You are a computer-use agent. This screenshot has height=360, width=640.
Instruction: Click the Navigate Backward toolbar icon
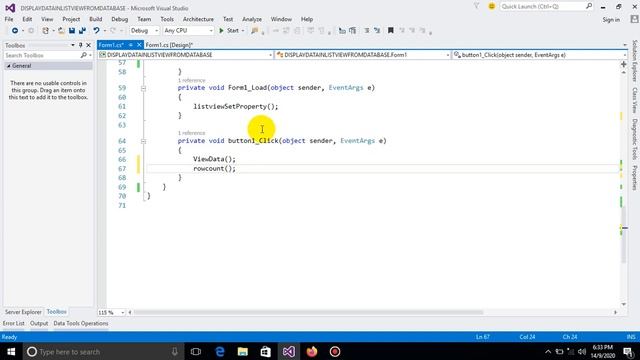15,31
